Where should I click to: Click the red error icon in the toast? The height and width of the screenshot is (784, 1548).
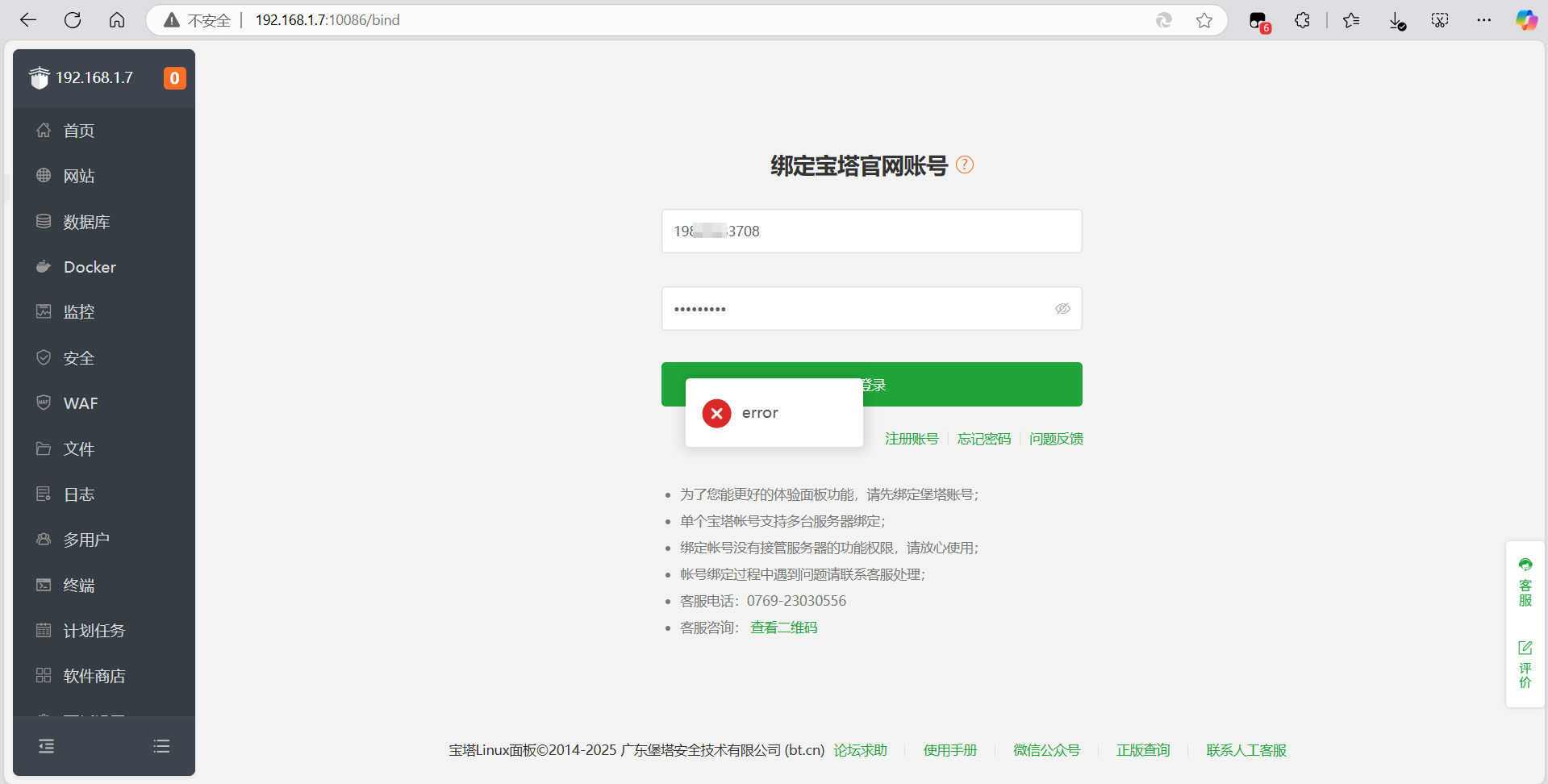click(716, 413)
